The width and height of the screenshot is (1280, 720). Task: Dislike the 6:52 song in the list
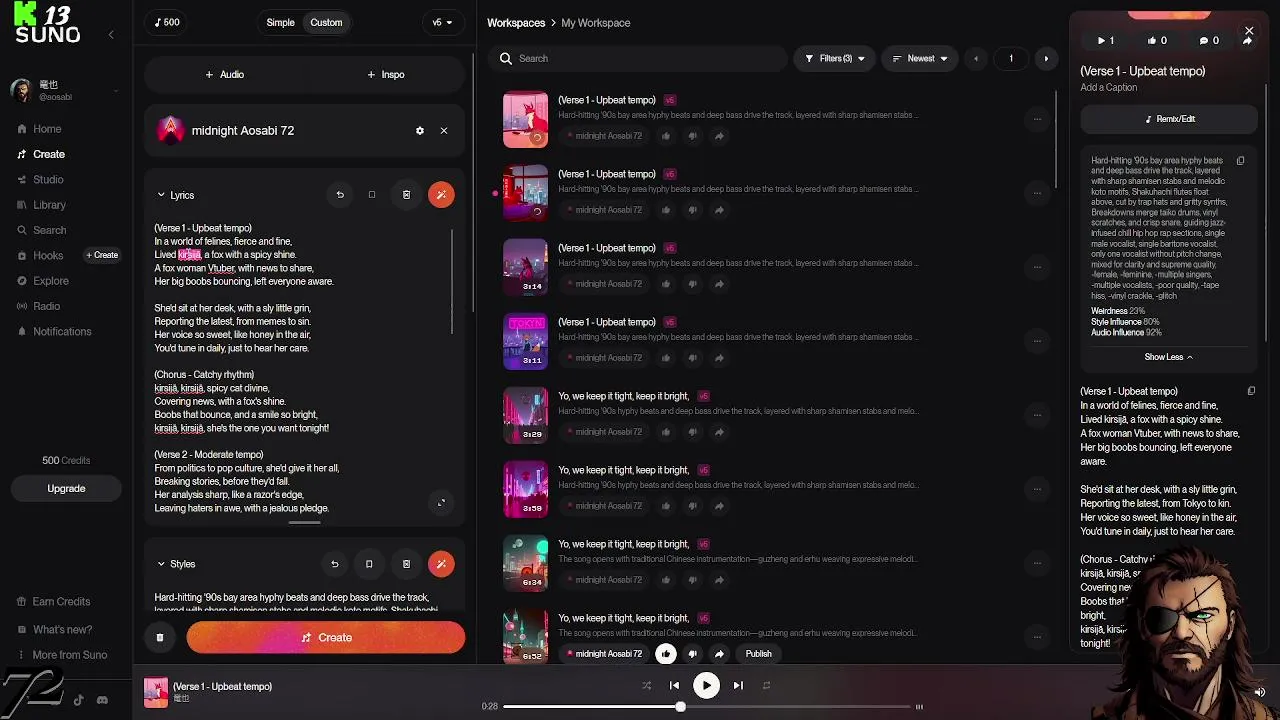click(x=693, y=654)
